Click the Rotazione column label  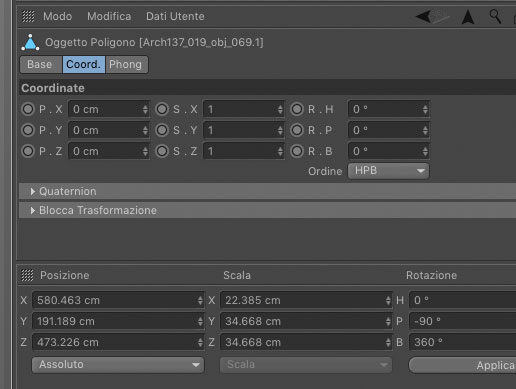point(431,275)
